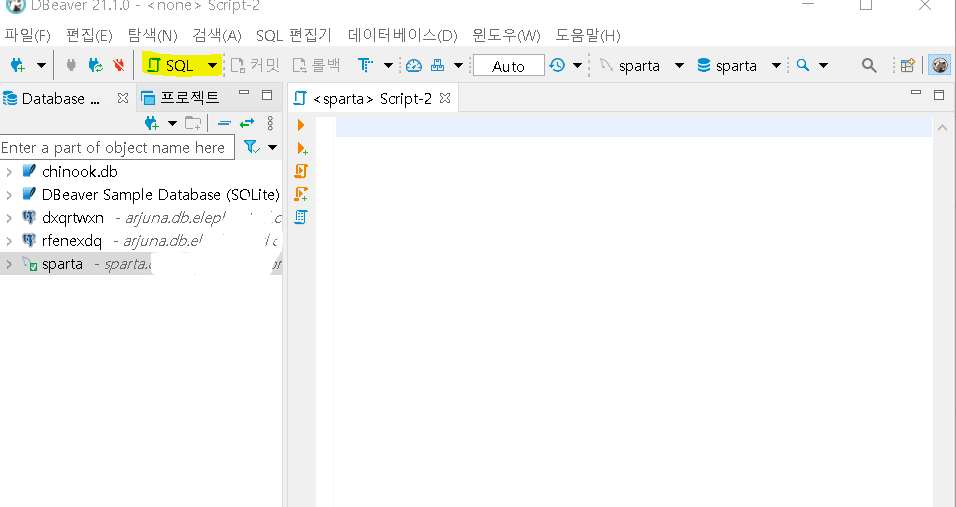Click the red Disconnect plug icon
The image size is (956, 507).
(119, 65)
